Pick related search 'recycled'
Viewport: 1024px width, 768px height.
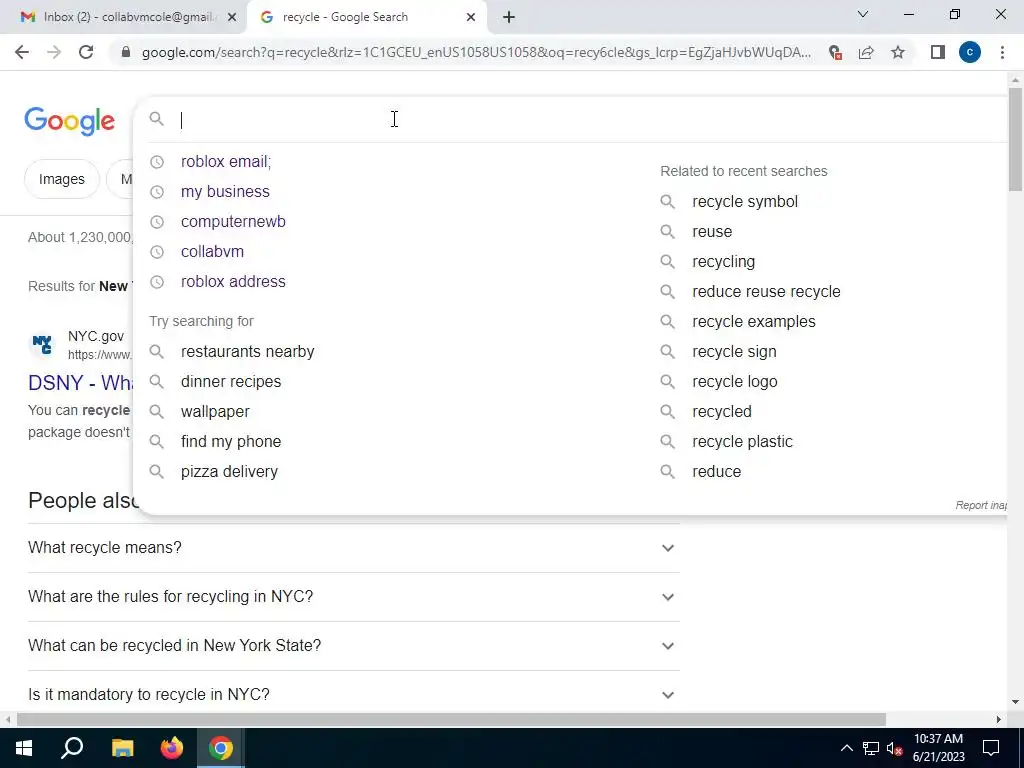(x=722, y=412)
